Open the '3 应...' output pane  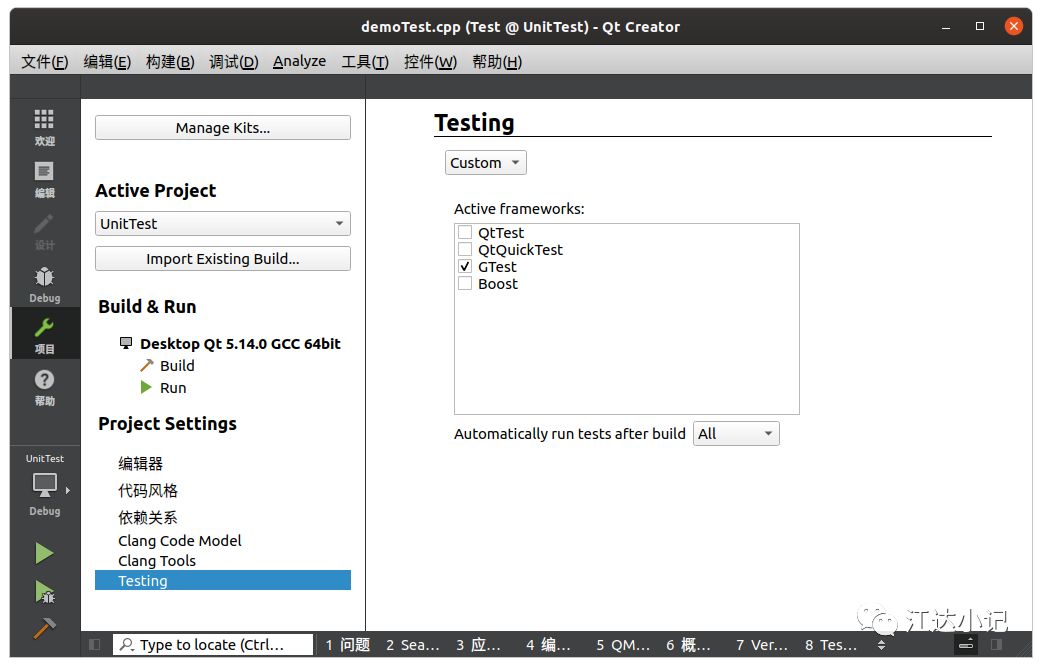[x=478, y=644]
